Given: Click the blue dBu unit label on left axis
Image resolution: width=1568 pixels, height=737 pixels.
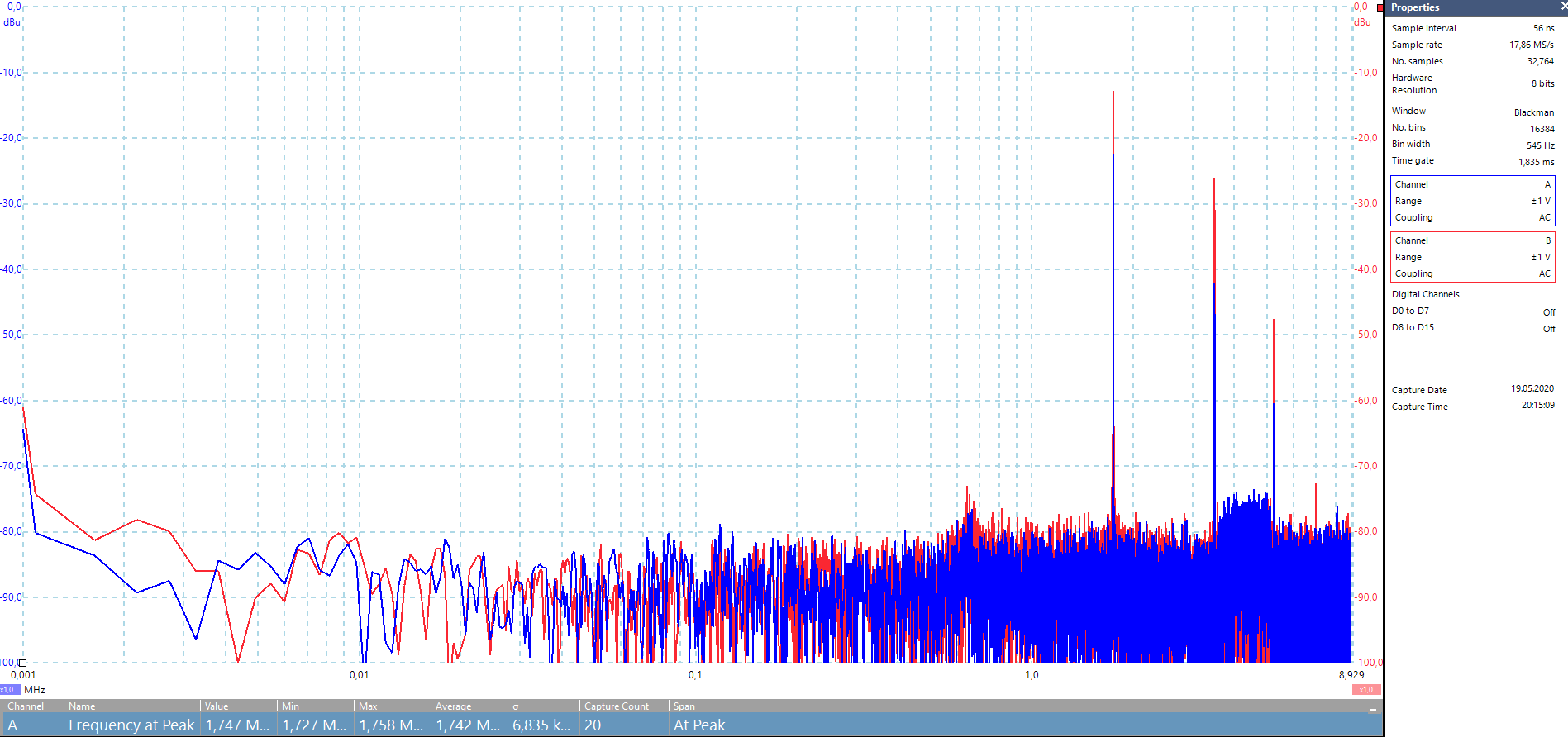Looking at the screenshot, I should coord(12,22).
